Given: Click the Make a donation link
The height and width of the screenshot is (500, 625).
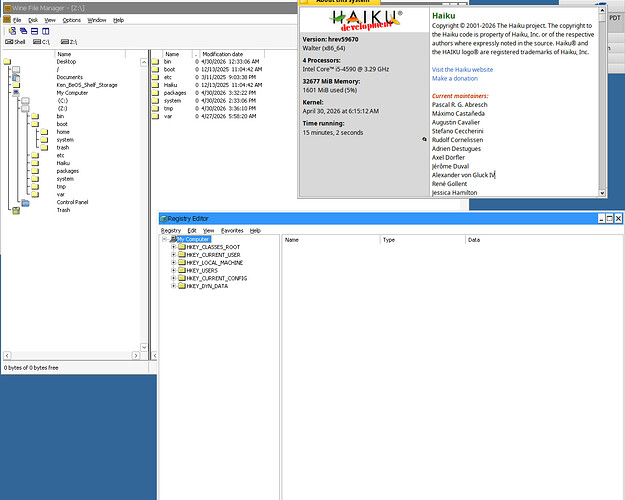Looking at the screenshot, I should pos(455,78).
